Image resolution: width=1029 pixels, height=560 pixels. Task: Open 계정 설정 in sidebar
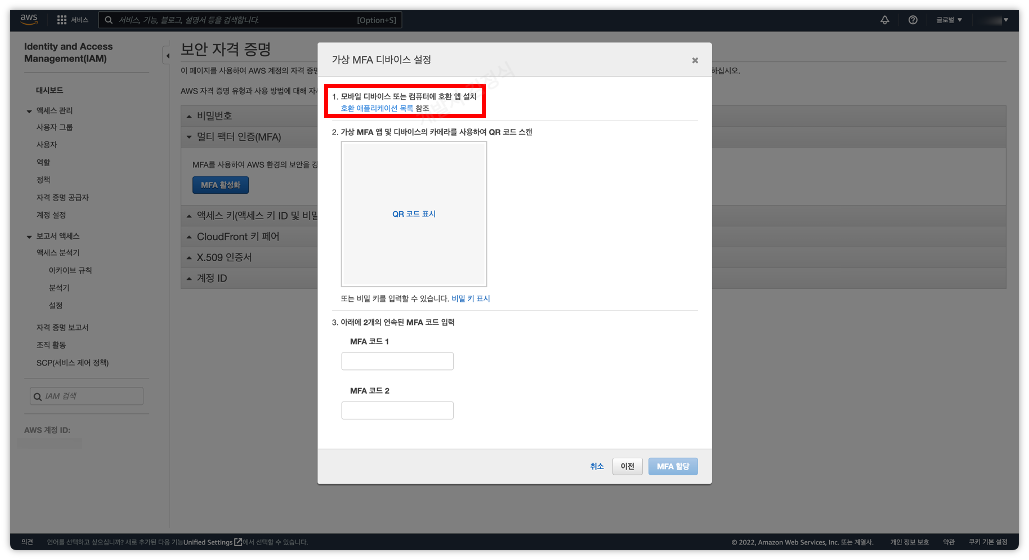[x=51, y=215]
